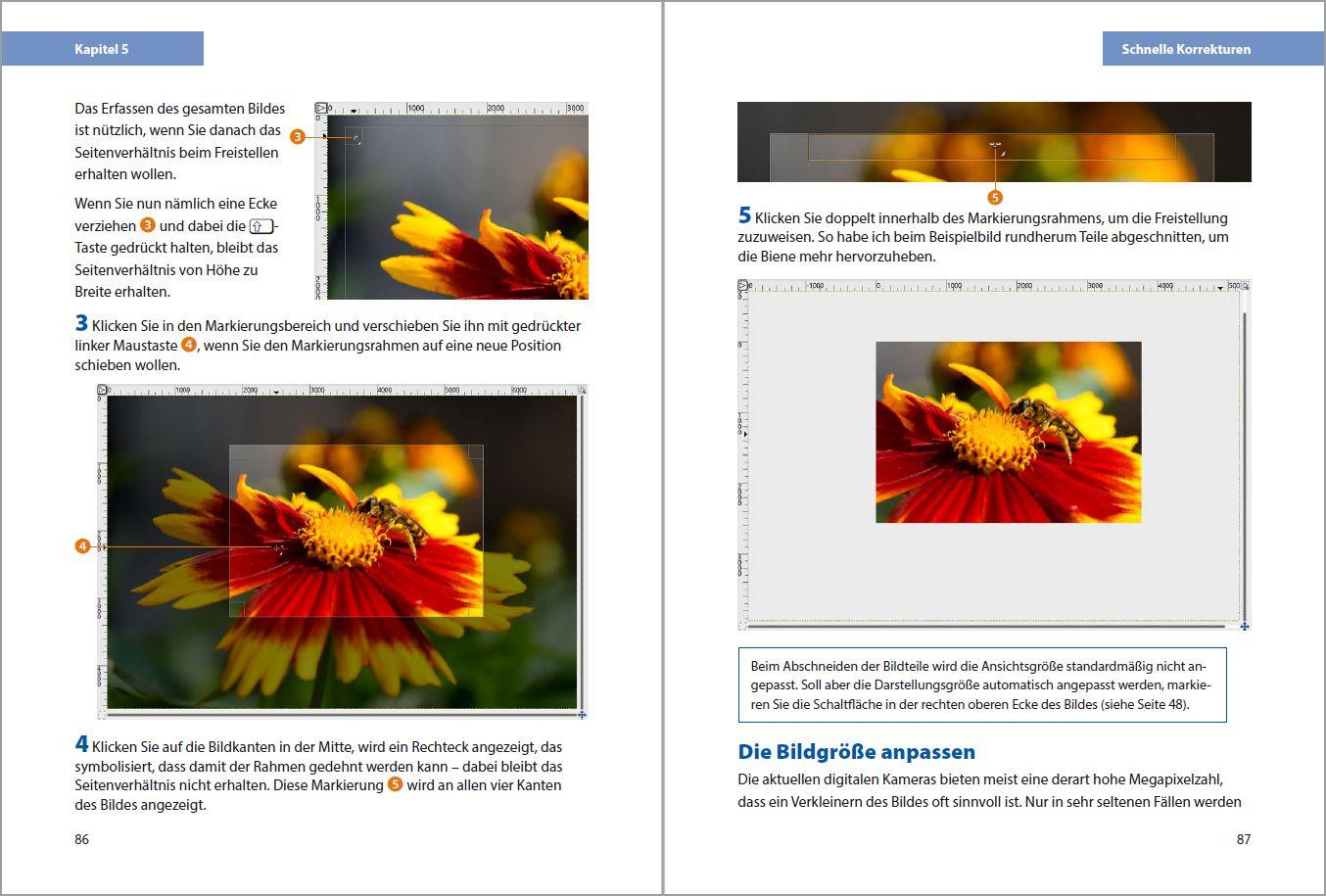Screen dimensions: 1326x896
Task: Click the image menu triangle above the large flower canvas
Action: pos(103,391)
